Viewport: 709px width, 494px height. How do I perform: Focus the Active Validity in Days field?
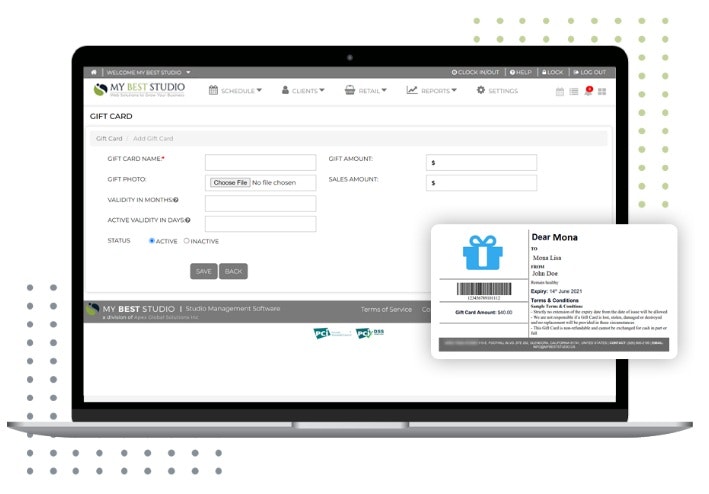260,224
